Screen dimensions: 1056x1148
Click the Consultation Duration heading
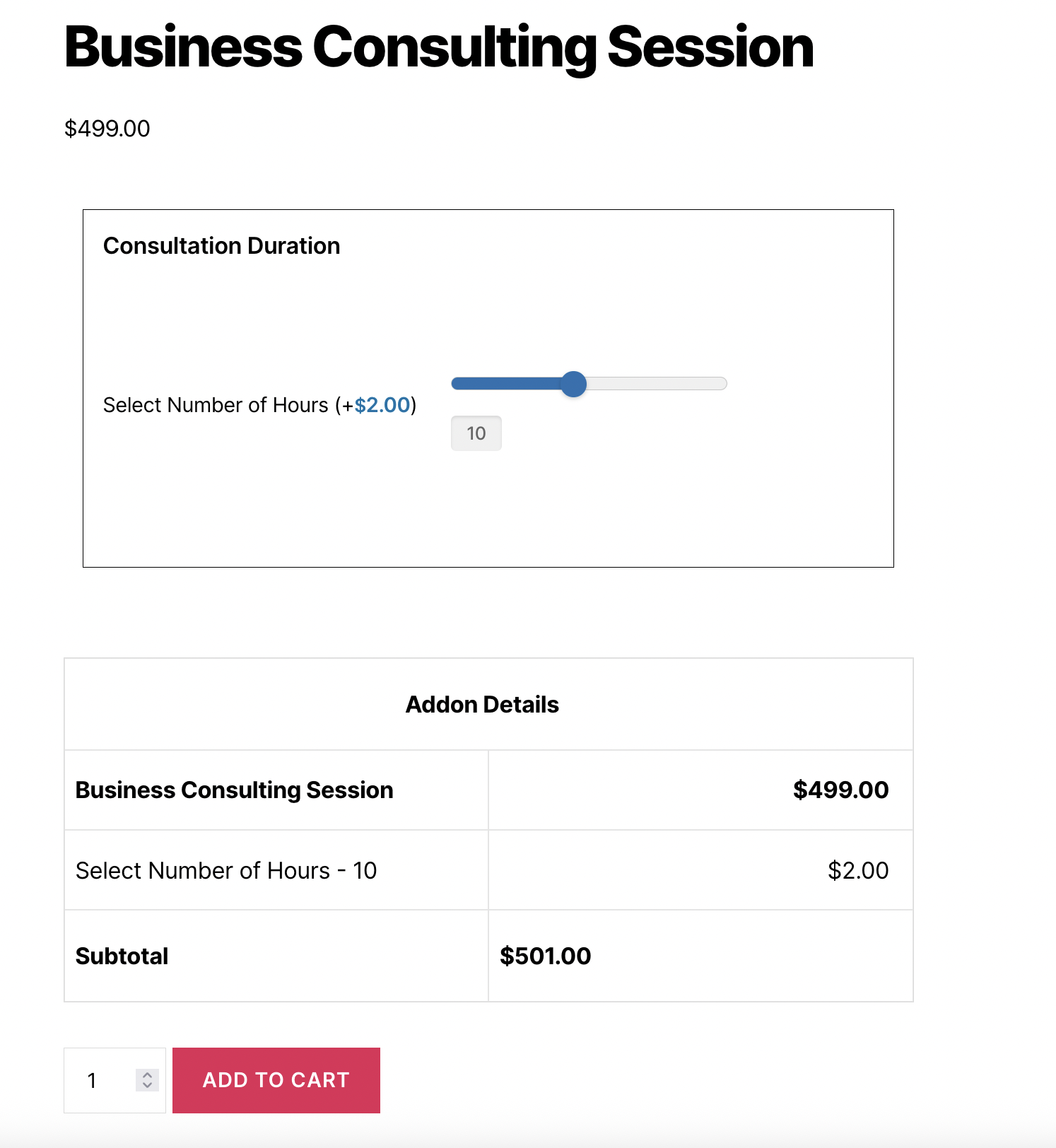click(x=221, y=246)
